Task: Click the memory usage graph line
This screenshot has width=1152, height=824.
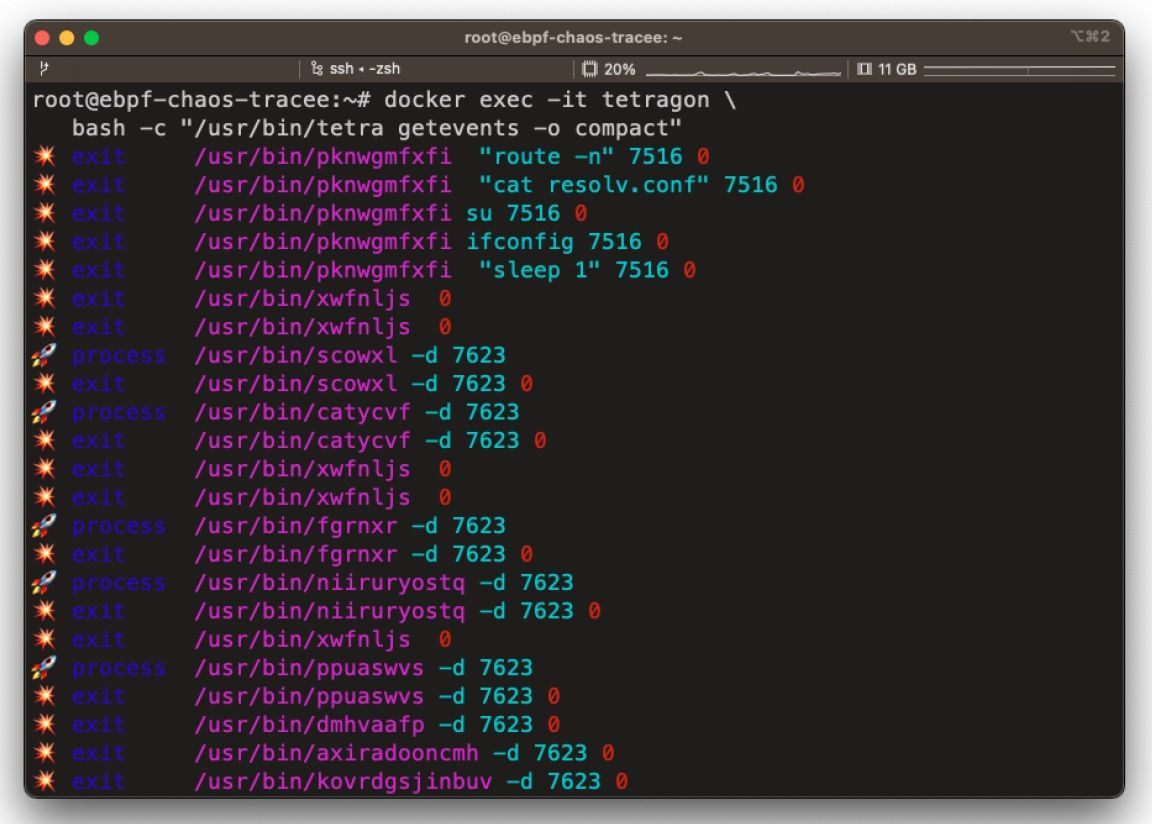Action: [x=1019, y=70]
